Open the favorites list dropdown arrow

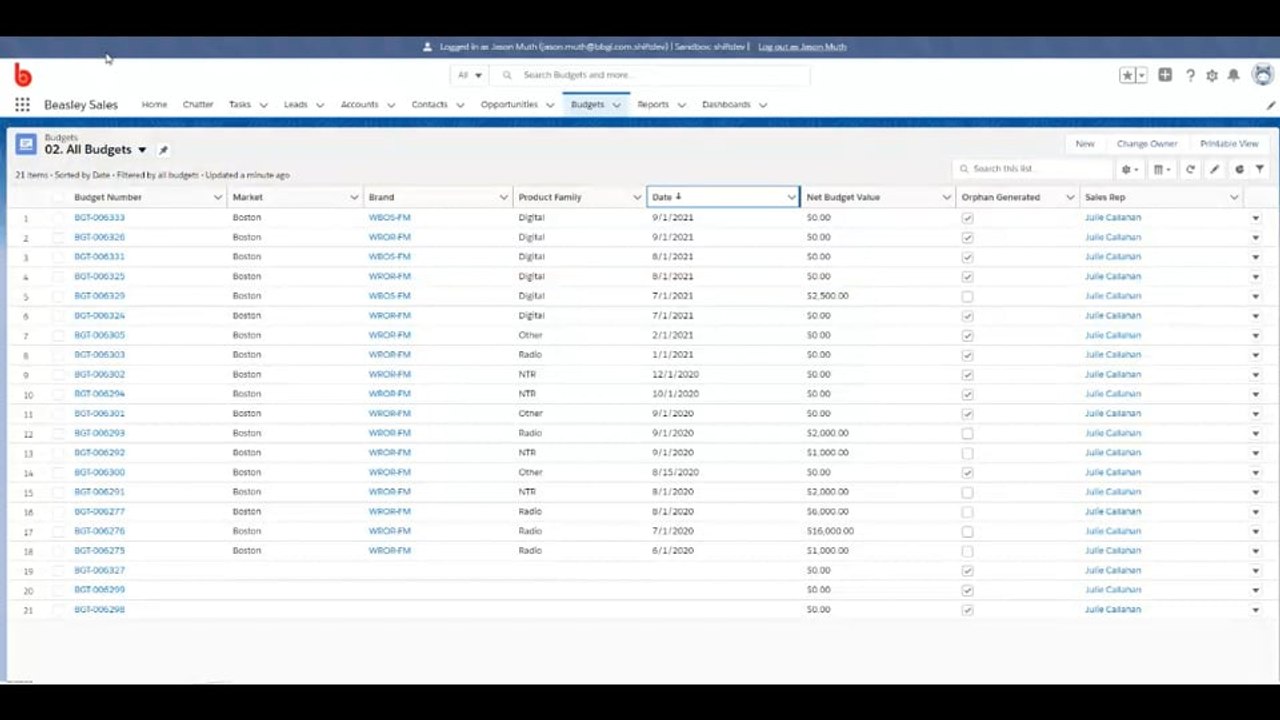(x=1141, y=75)
